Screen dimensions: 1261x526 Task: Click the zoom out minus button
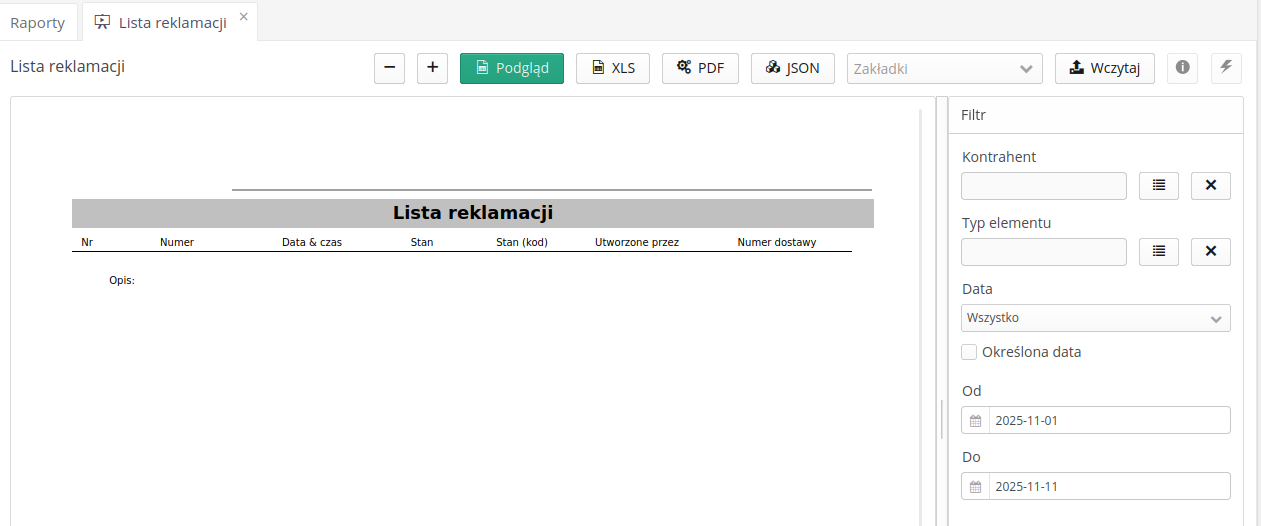pos(389,68)
